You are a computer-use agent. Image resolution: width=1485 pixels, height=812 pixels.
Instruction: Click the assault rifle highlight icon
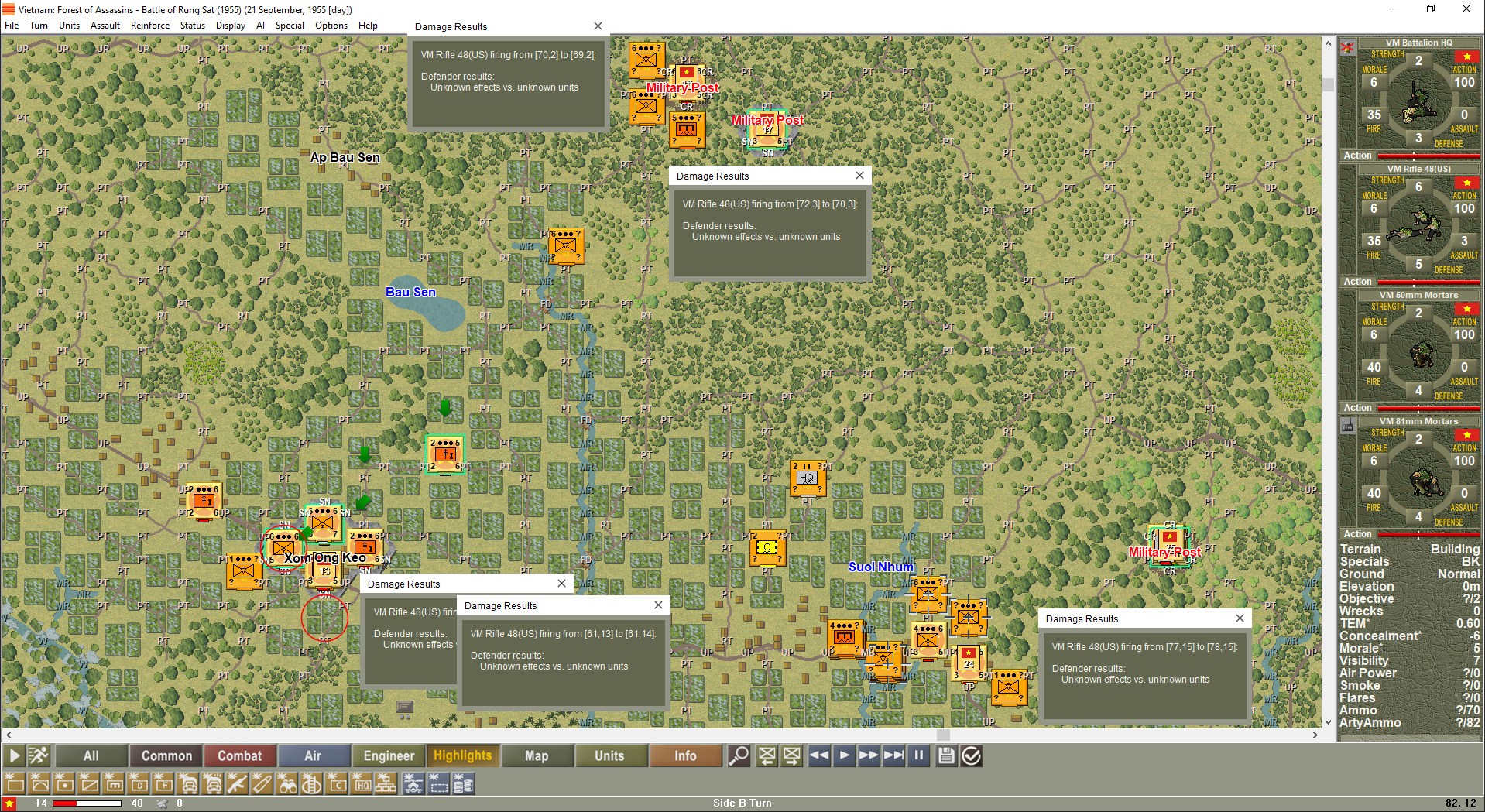pos(237,783)
